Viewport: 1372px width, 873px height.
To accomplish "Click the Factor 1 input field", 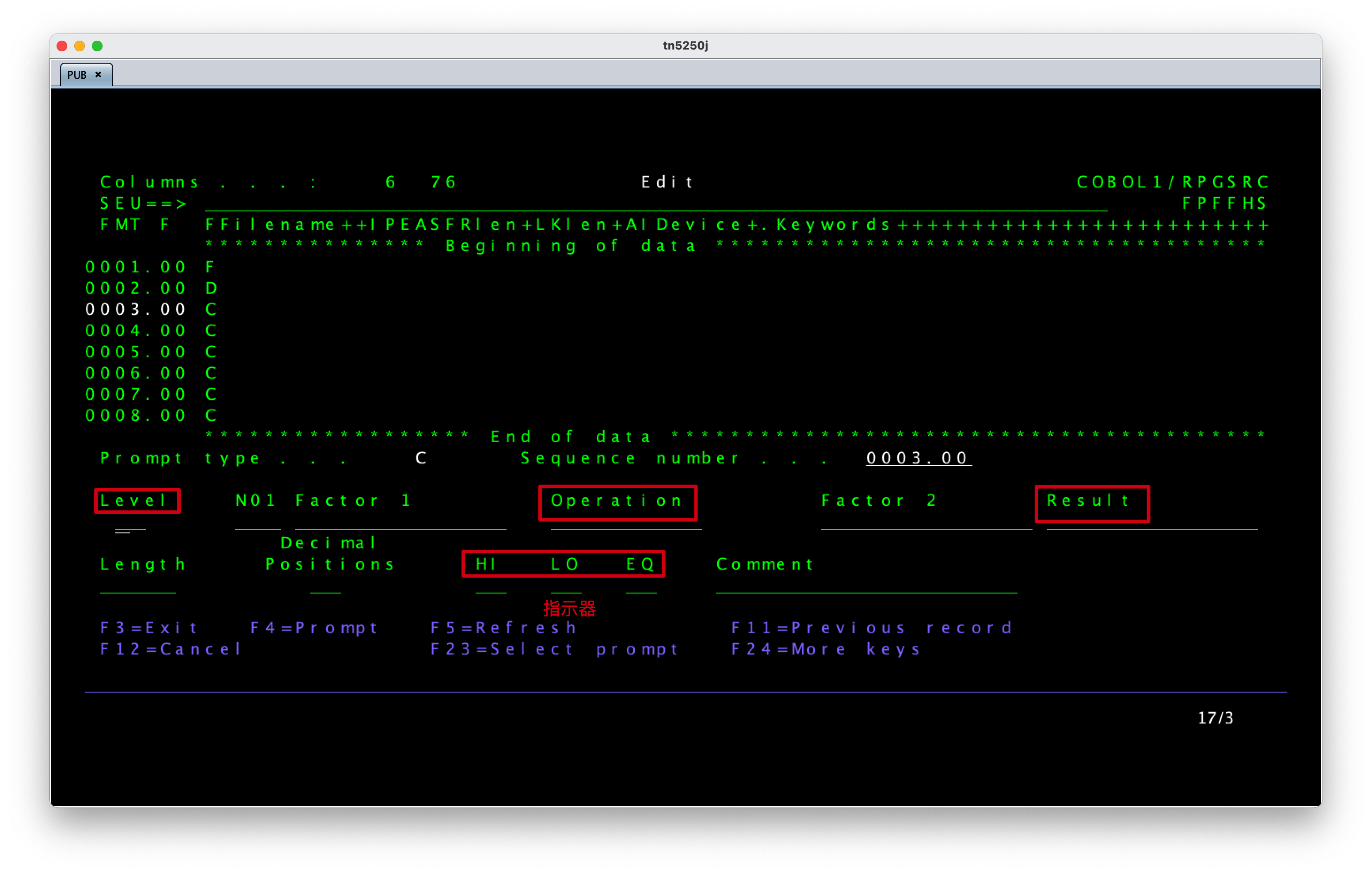I will [400, 523].
